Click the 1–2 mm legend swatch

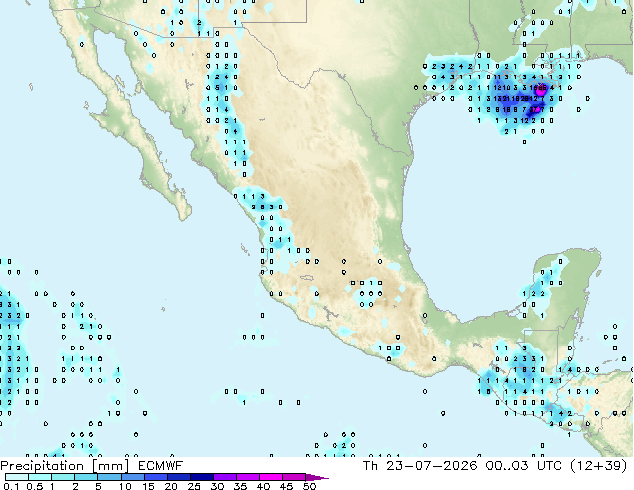(x=63, y=477)
